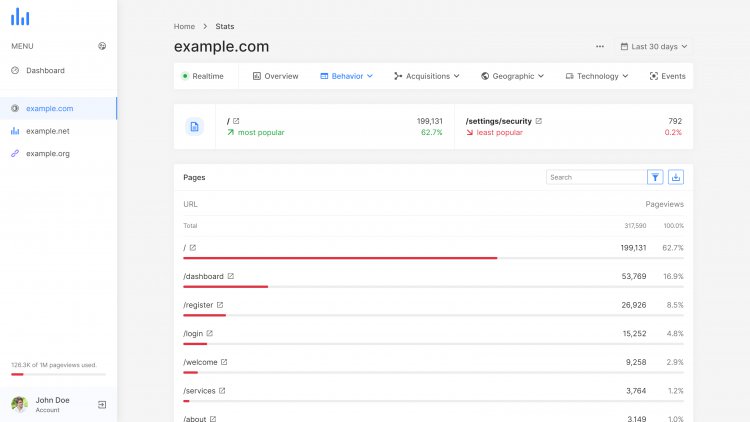Open the Events tab
This screenshot has width=750, height=422.
pyautogui.click(x=667, y=76)
